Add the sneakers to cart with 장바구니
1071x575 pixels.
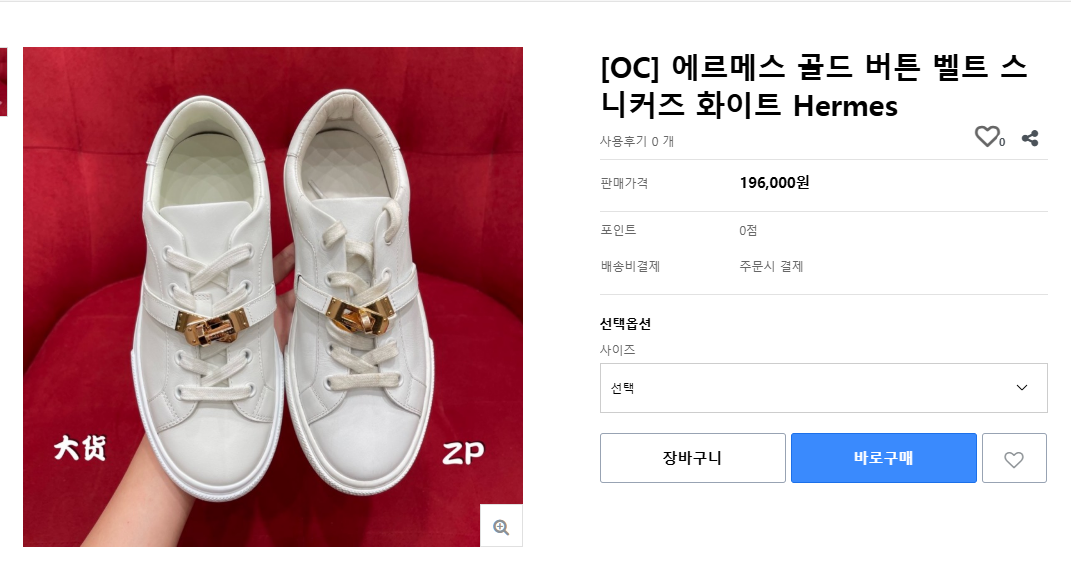pyautogui.click(x=692, y=459)
